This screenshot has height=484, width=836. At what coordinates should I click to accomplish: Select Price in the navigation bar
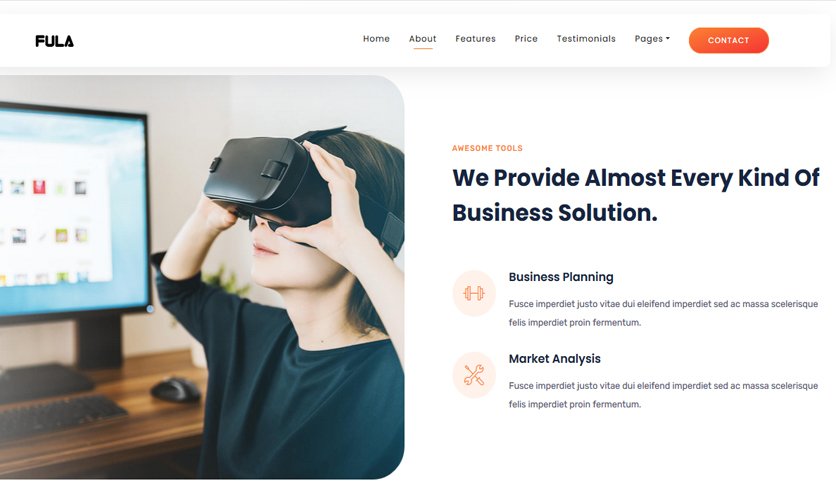click(x=526, y=39)
